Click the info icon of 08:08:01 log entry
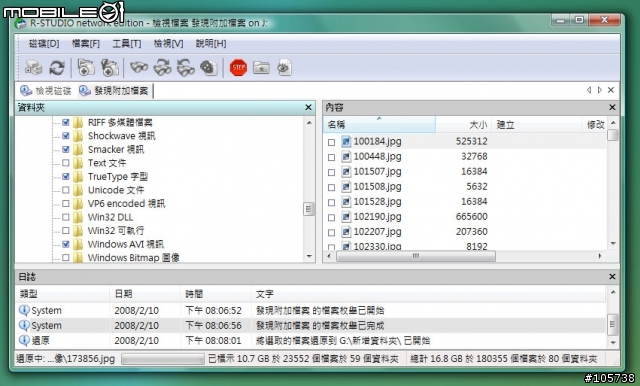This screenshot has width=640, height=386. click(24, 341)
